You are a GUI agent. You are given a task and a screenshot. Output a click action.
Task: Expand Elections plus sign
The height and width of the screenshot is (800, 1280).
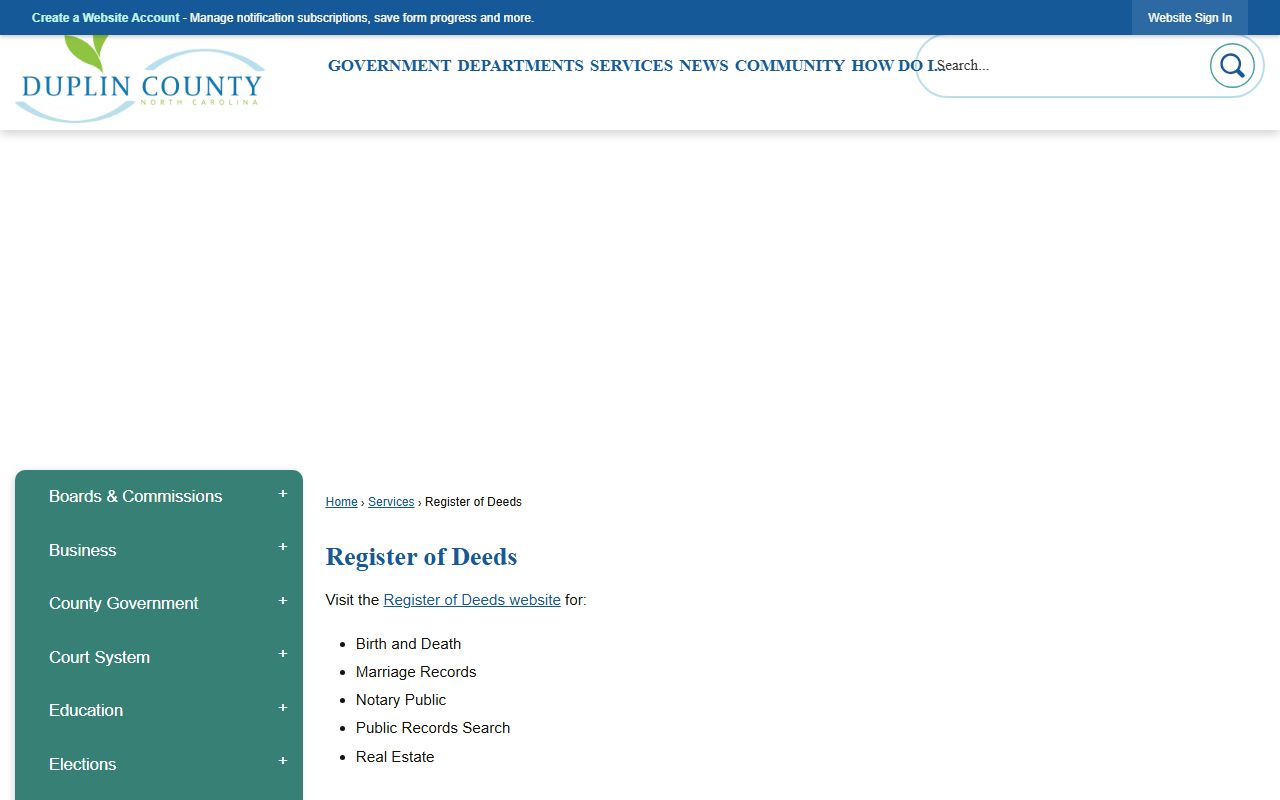point(283,761)
